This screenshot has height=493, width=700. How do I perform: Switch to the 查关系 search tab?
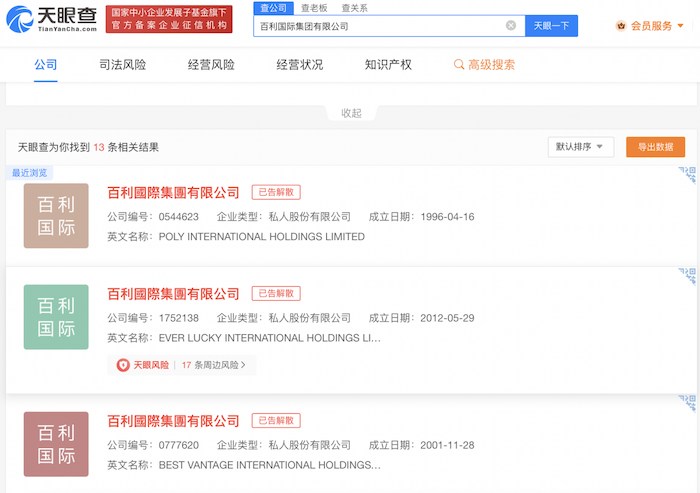pyautogui.click(x=354, y=8)
